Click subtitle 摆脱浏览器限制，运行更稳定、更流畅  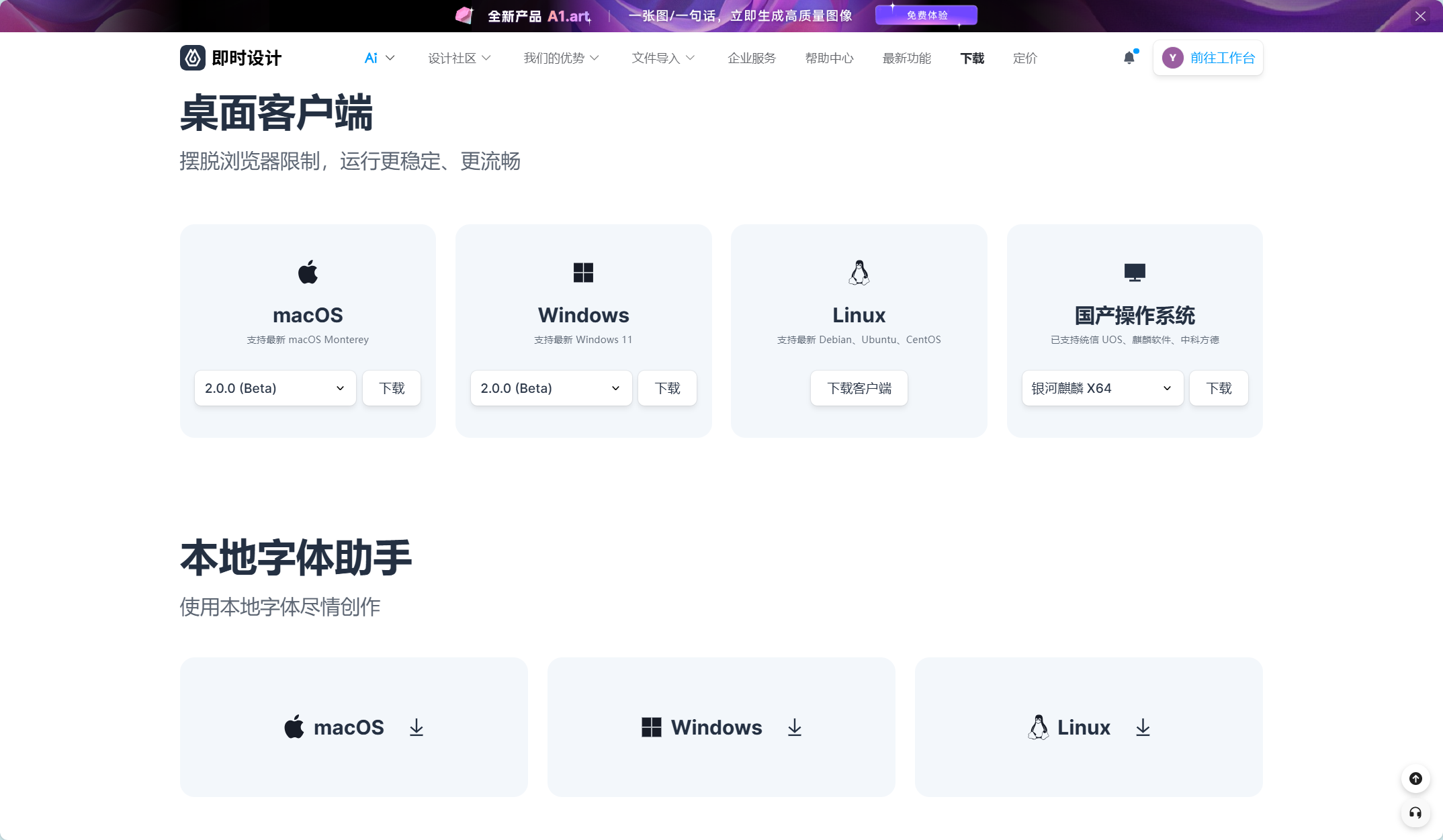350,161
